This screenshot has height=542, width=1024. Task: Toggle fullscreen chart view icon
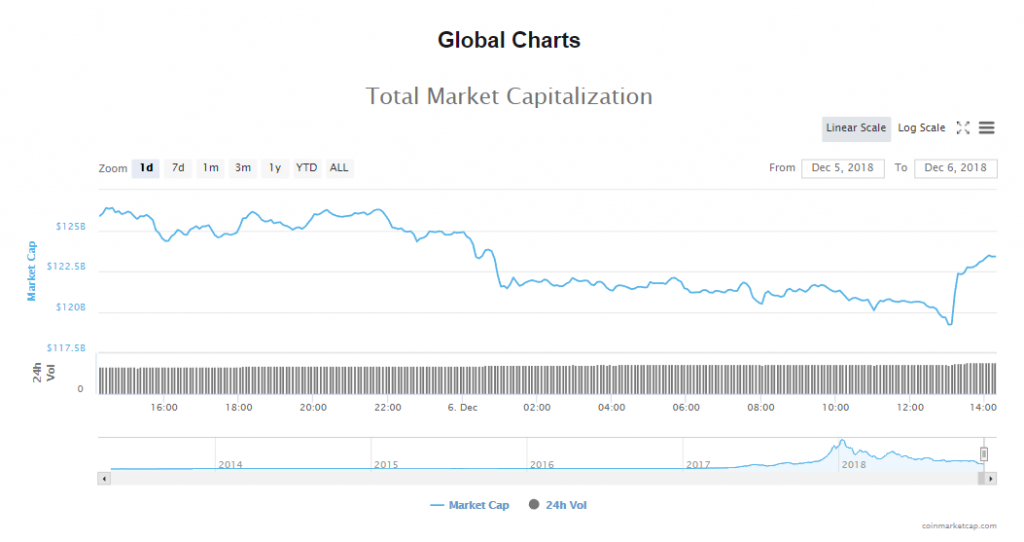[x=963, y=128]
